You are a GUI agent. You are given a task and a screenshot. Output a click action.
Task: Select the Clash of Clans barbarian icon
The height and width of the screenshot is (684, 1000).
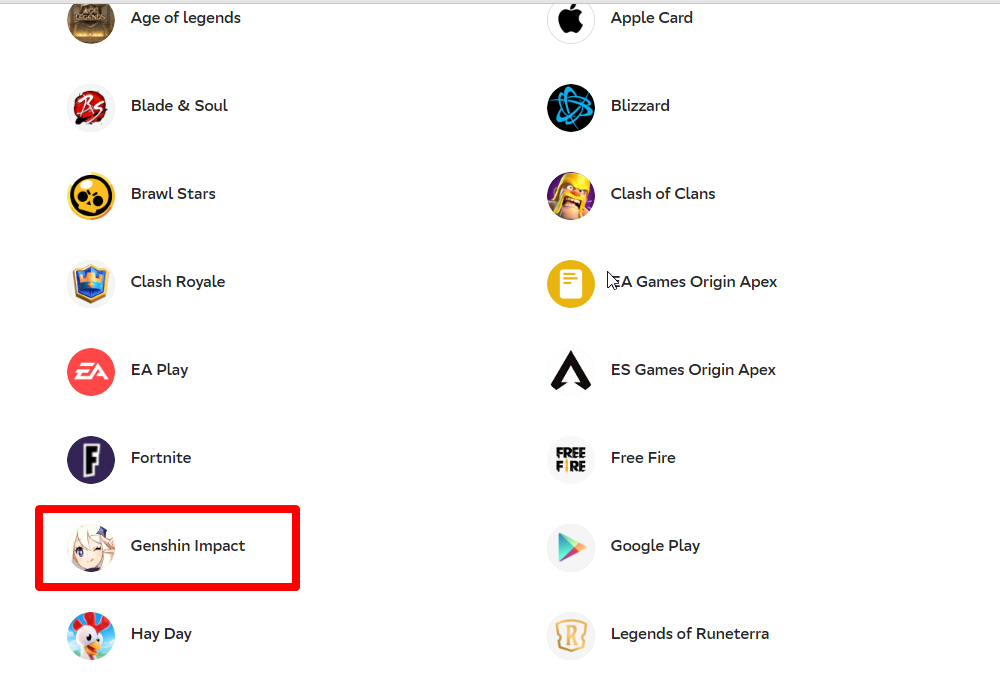(x=571, y=196)
